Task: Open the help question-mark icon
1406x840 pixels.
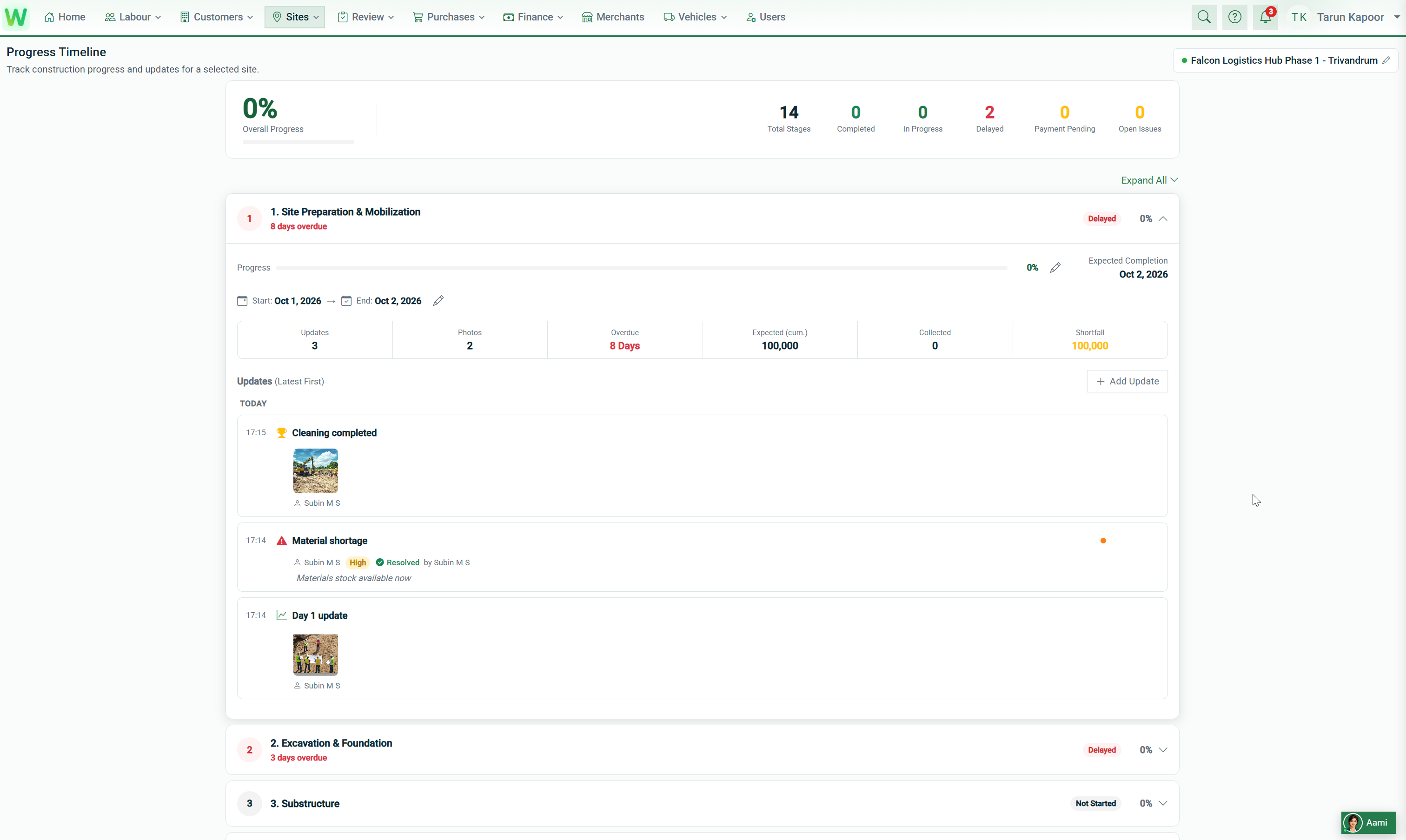Action: 1234,17
